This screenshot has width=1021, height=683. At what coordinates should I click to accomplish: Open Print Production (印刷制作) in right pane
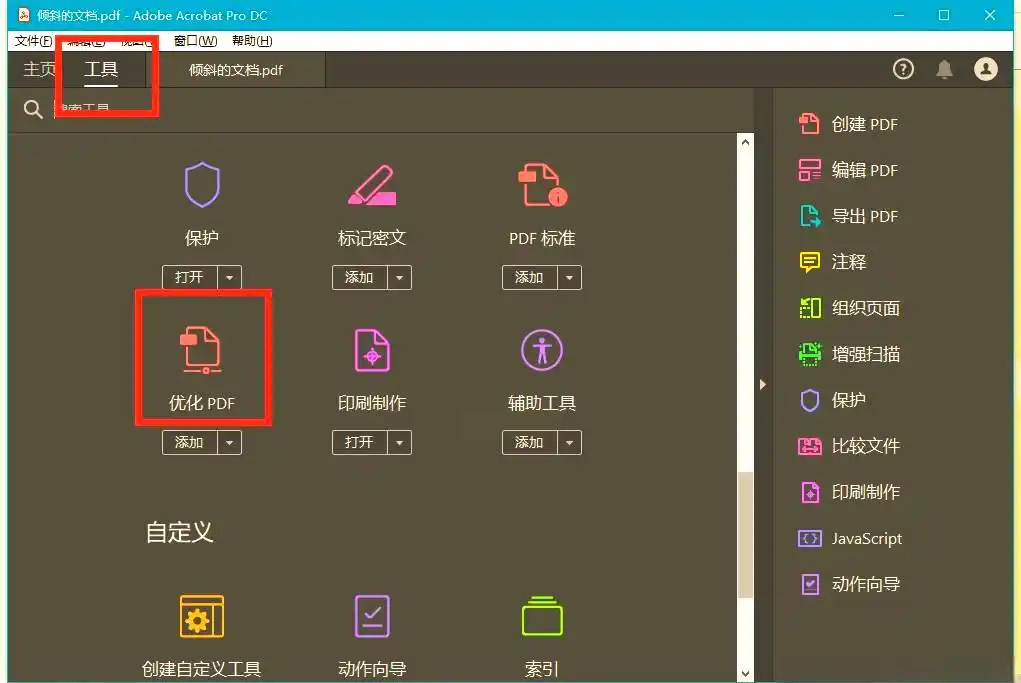849,492
